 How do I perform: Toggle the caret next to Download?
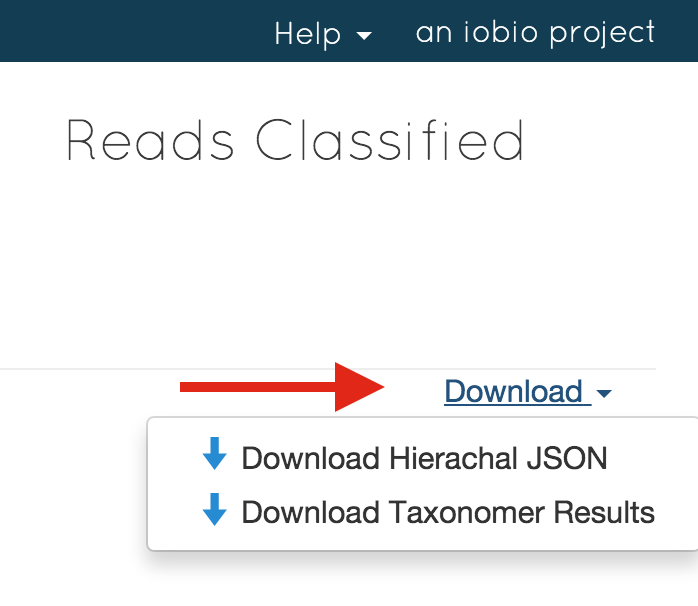[604, 393]
